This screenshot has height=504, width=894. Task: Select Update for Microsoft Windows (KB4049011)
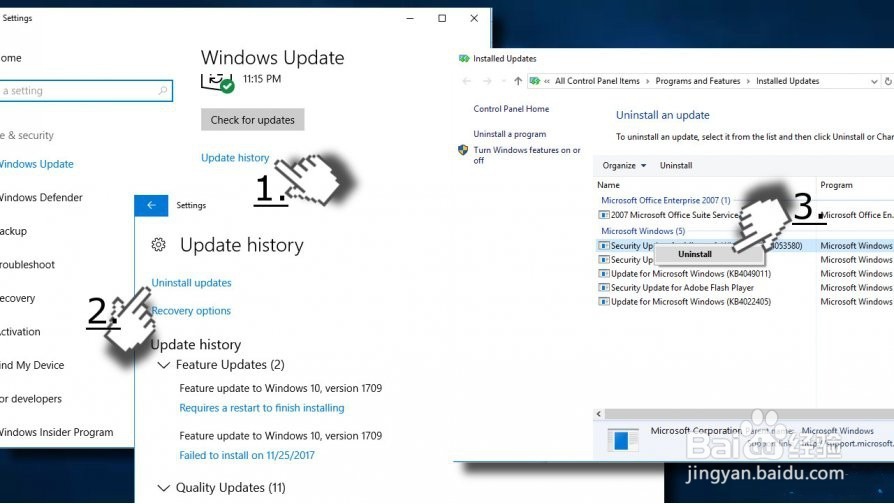[x=691, y=274]
